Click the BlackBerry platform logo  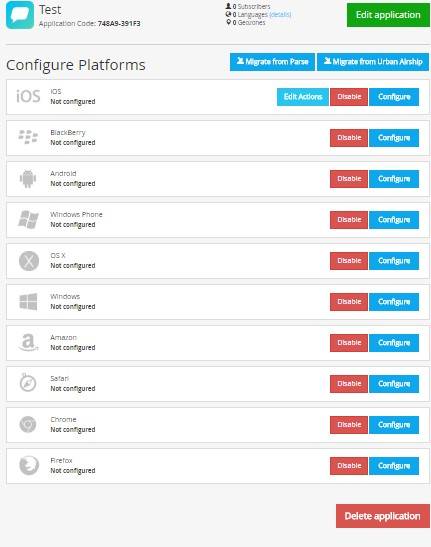coord(28,137)
